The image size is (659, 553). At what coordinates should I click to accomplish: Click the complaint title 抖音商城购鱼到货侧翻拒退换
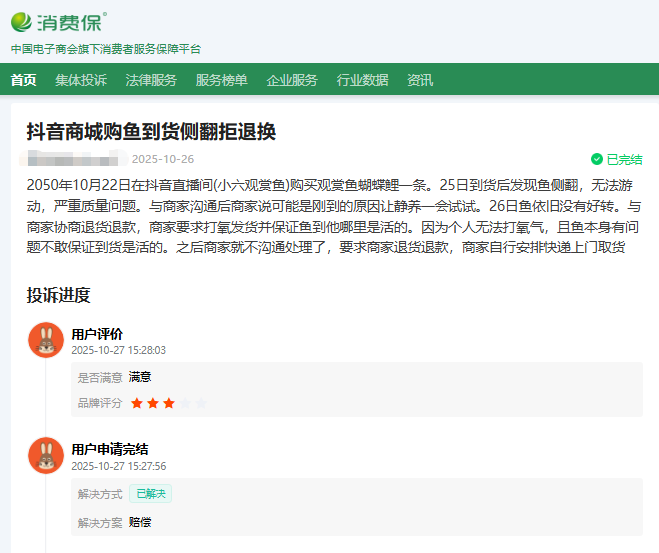(x=150, y=132)
